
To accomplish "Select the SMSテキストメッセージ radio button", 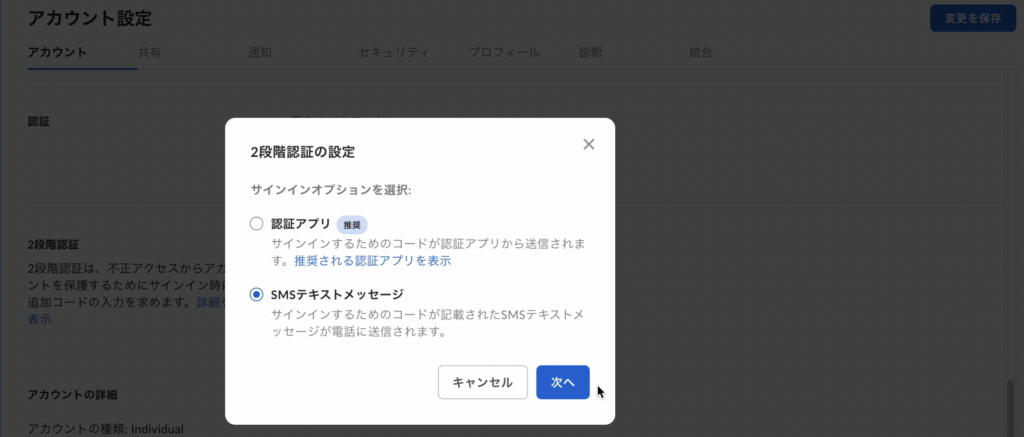I will tap(257, 295).
